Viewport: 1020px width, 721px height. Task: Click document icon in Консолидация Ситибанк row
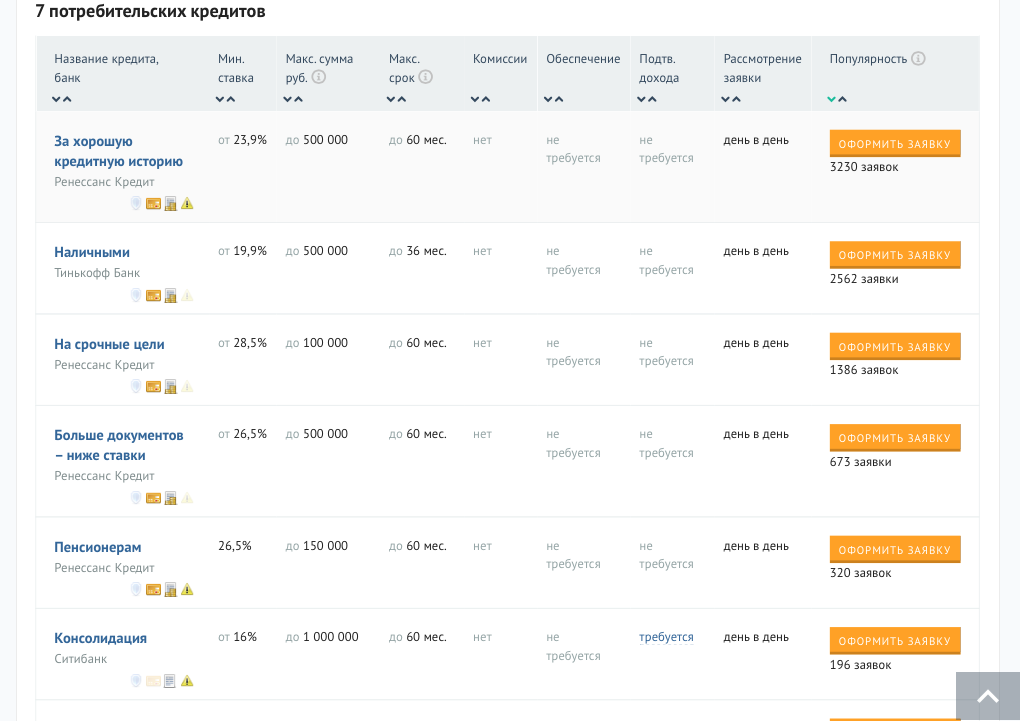170,681
